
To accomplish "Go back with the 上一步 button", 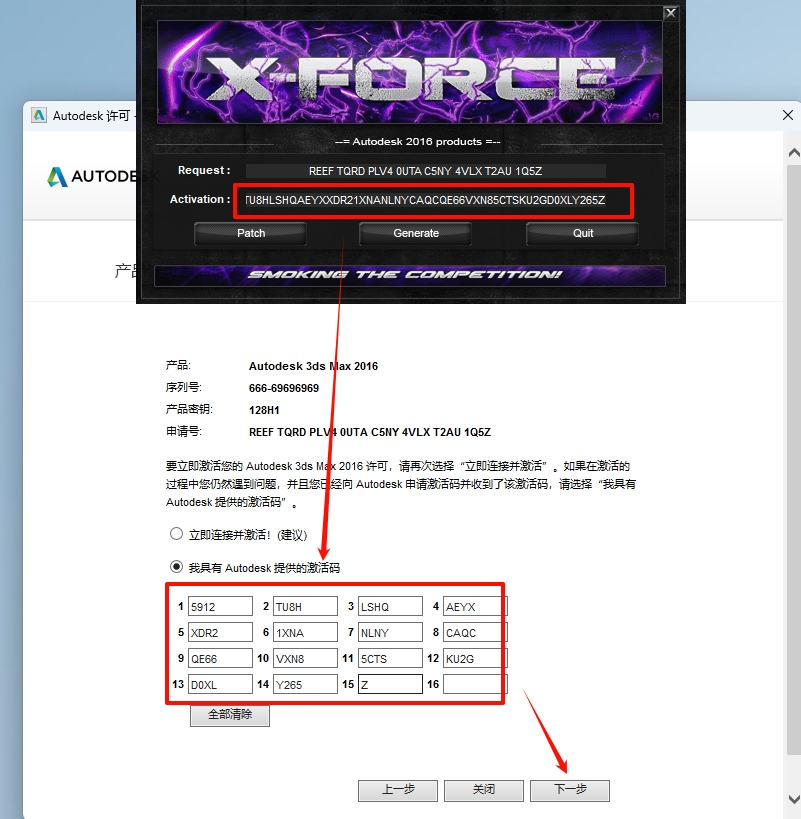I will click(x=398, y=789).
